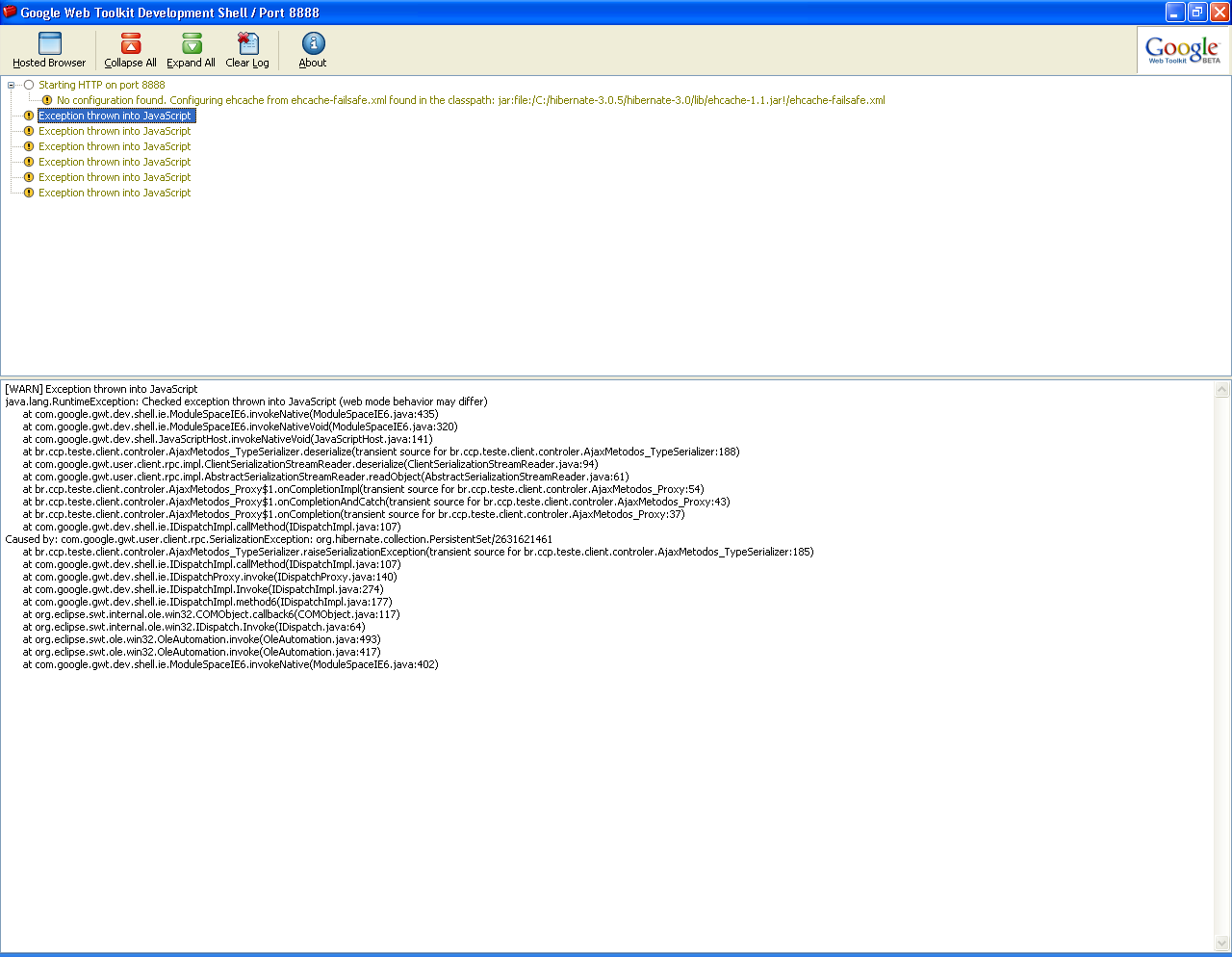Select 'Starting HTTP on port 8888' entry
The image size is (1232, 957).
click(102, 85)
